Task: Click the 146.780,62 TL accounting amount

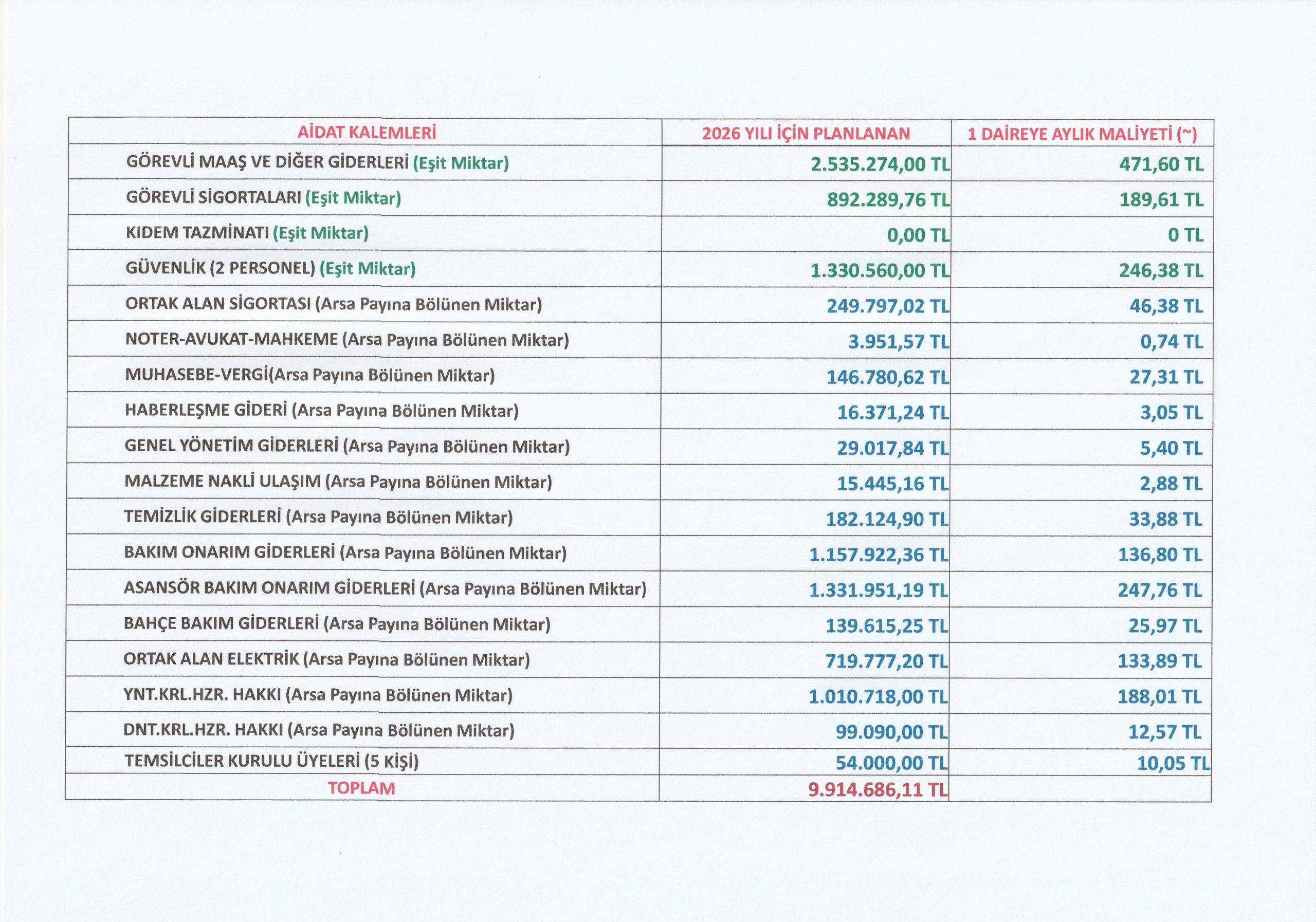Action: [x=887, y=378]
